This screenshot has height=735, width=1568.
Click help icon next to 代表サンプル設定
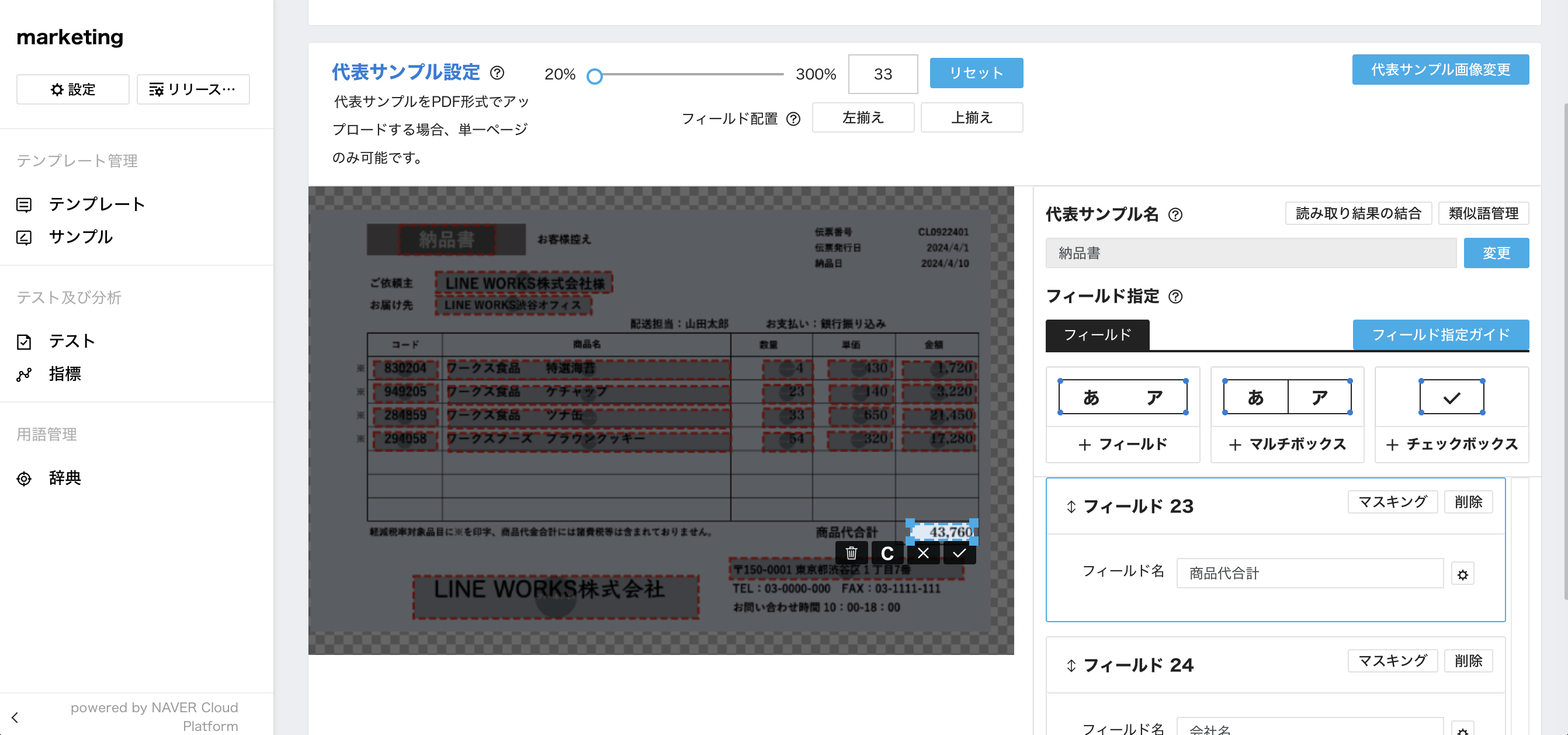click(497, 73)
